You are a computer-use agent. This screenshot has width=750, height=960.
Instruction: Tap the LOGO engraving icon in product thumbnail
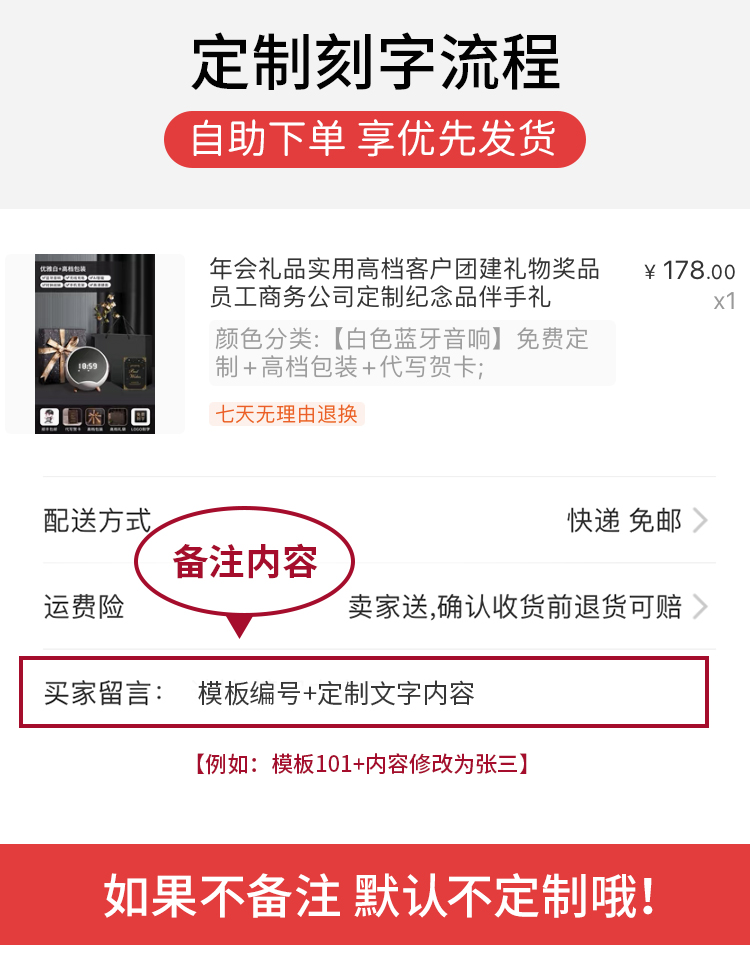[140, 416]
